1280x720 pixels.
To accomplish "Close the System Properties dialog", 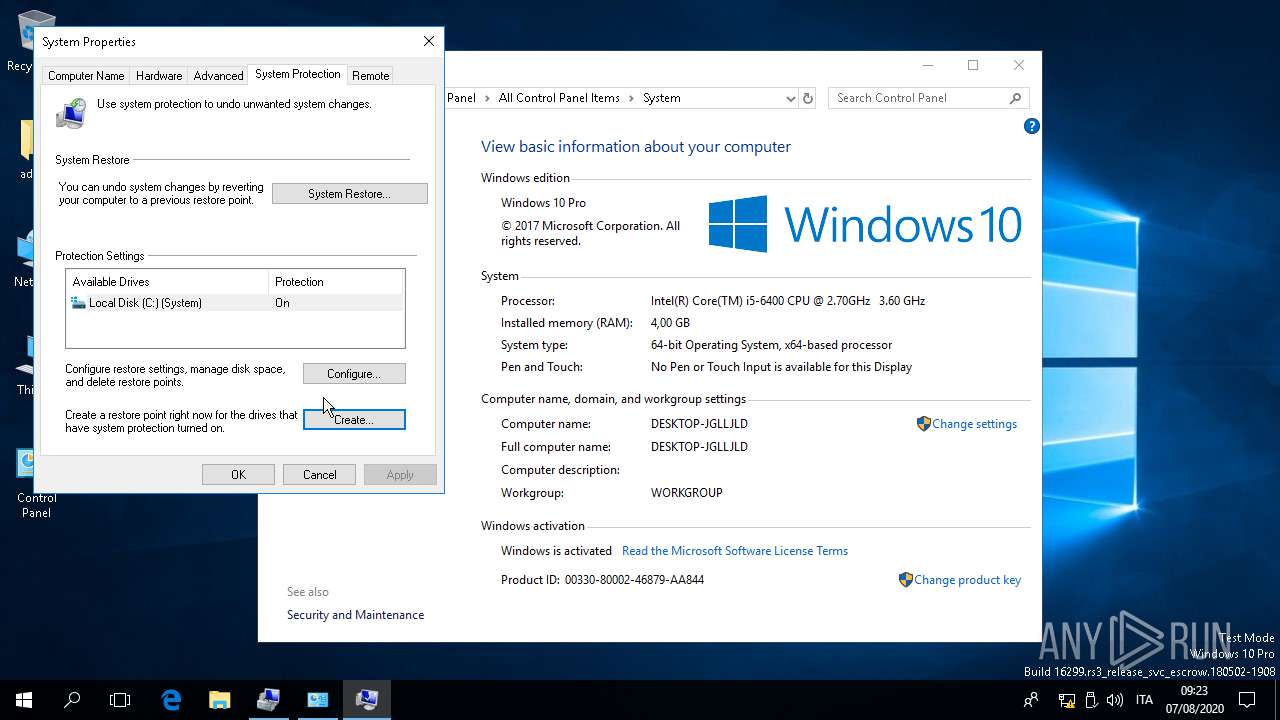I will tap(428, 41).
